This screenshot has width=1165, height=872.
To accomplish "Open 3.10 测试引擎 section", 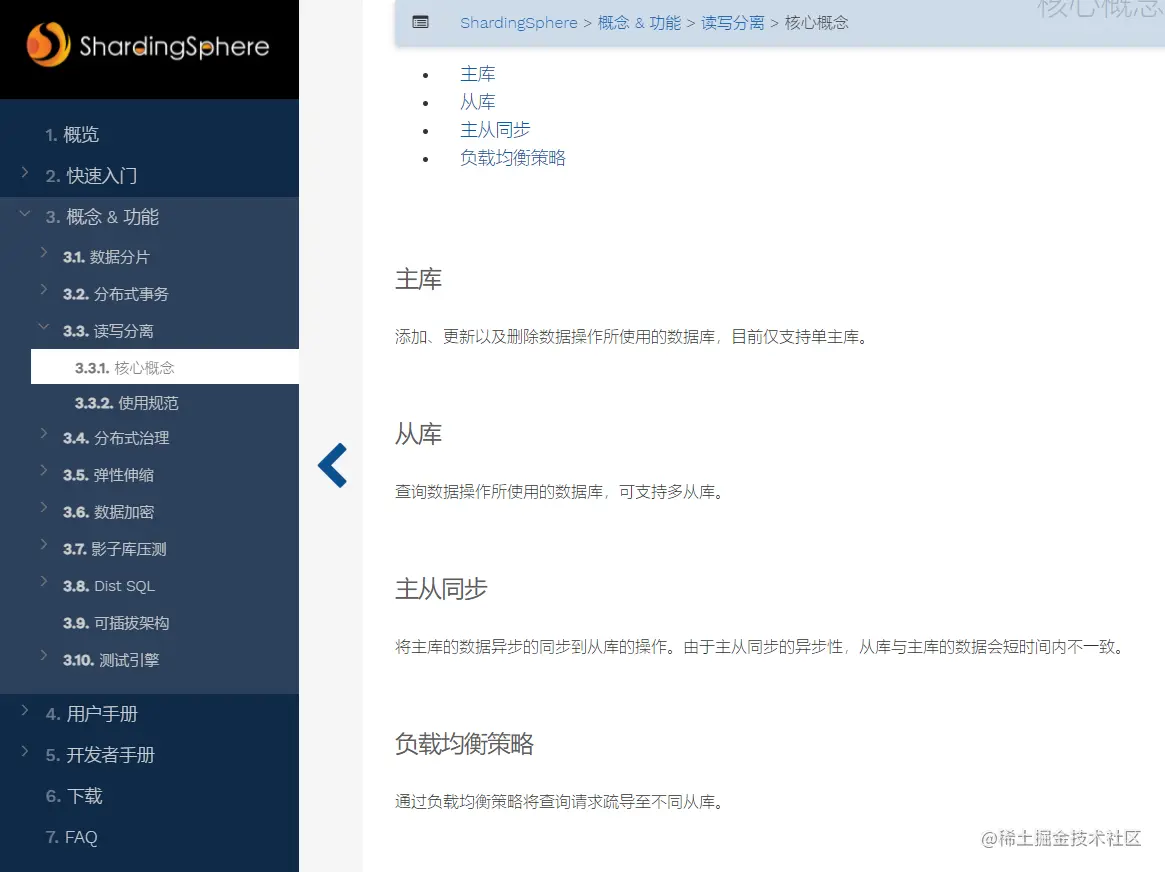I will coord(111,660).
